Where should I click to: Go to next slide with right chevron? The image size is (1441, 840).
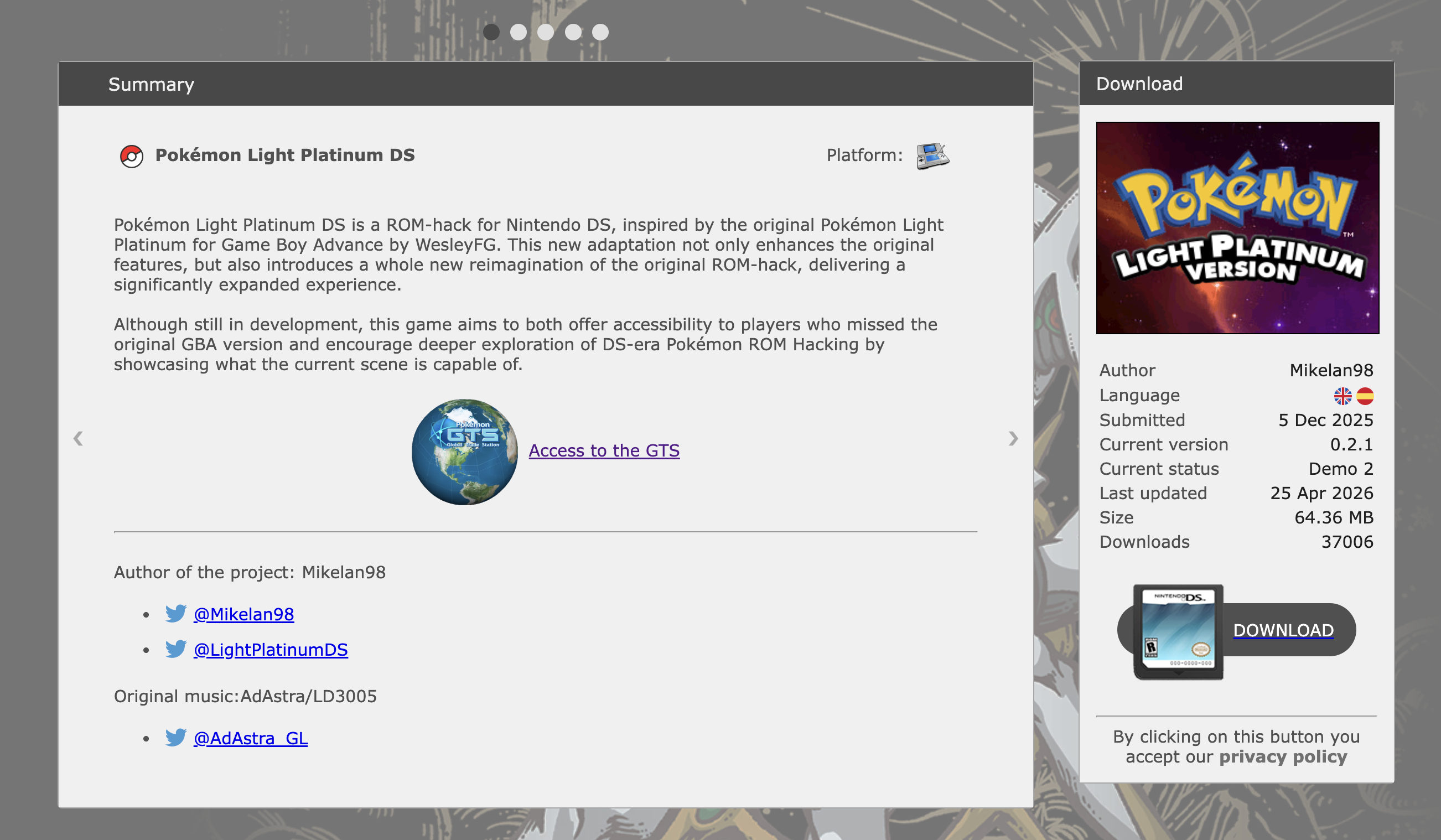tap(1013, 438)
